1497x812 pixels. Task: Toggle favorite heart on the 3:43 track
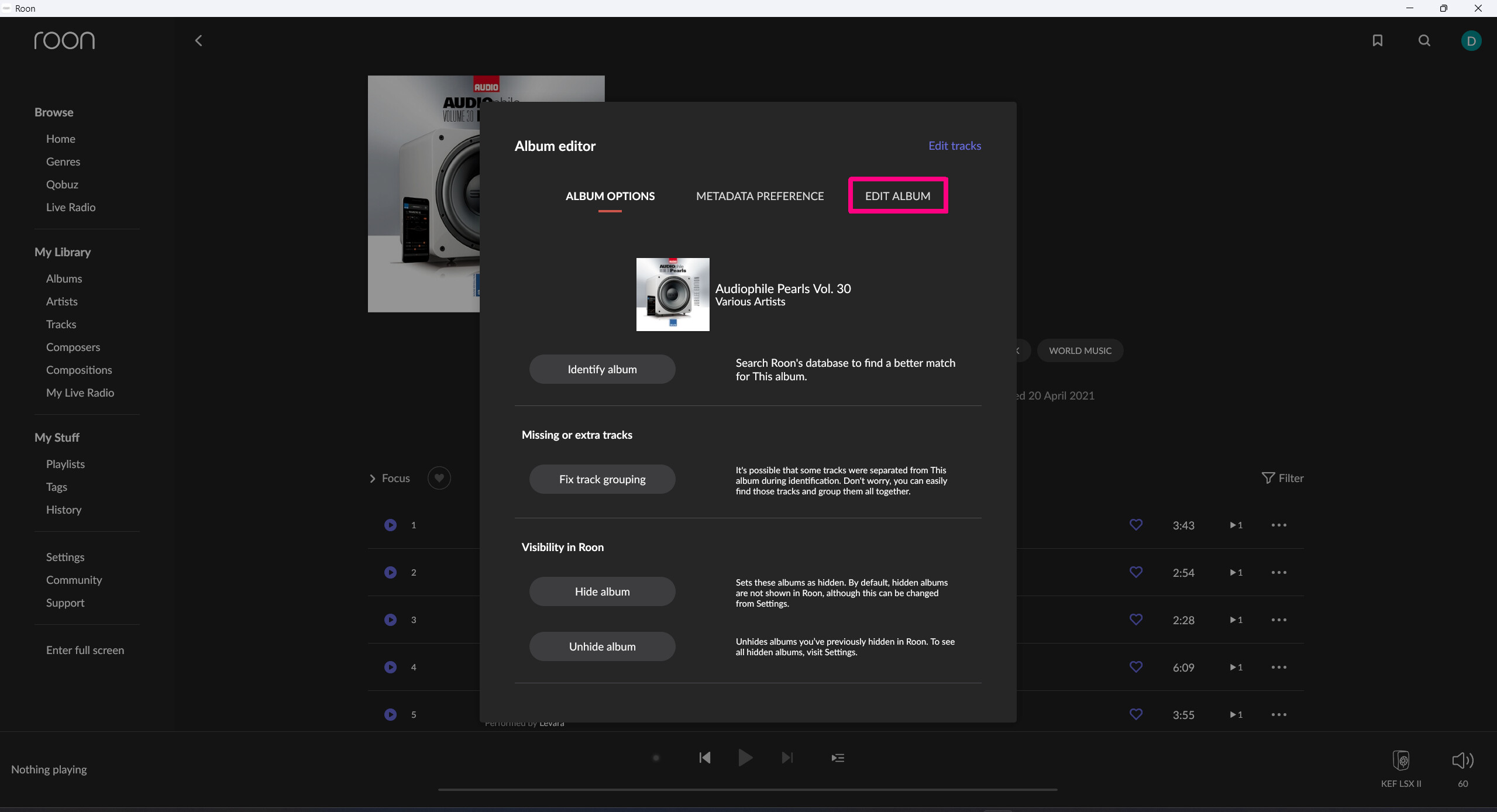click(x=1135, y=525)
